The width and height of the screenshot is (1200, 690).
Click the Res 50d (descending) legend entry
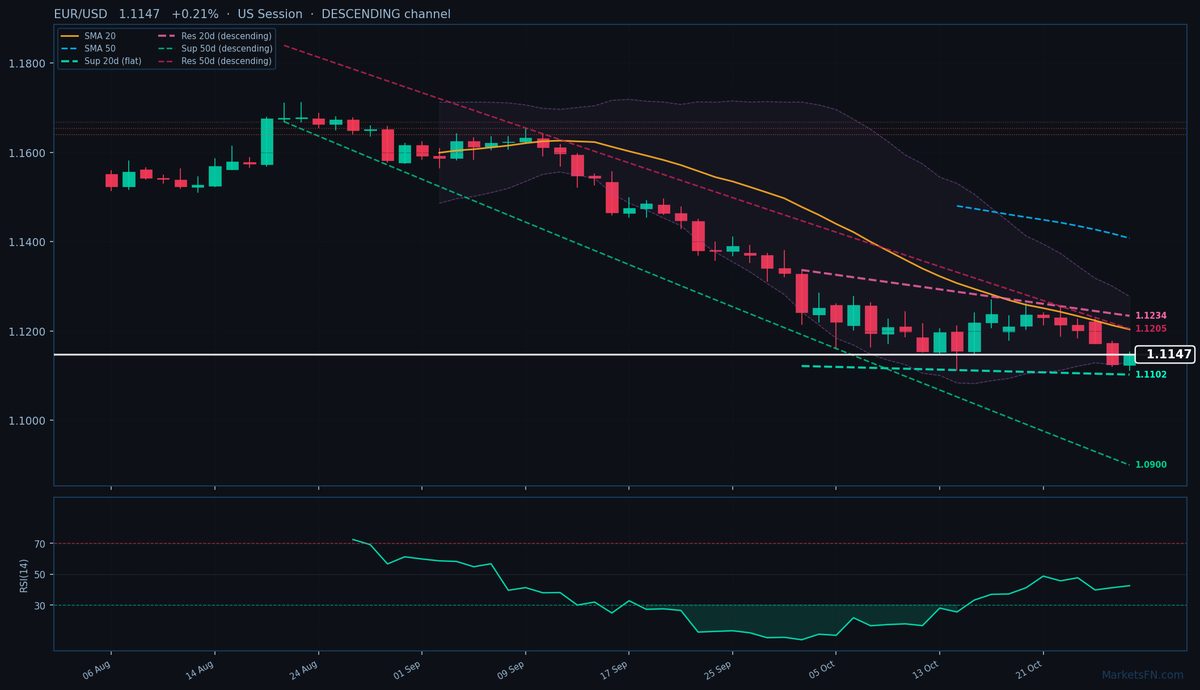point(215,61)
